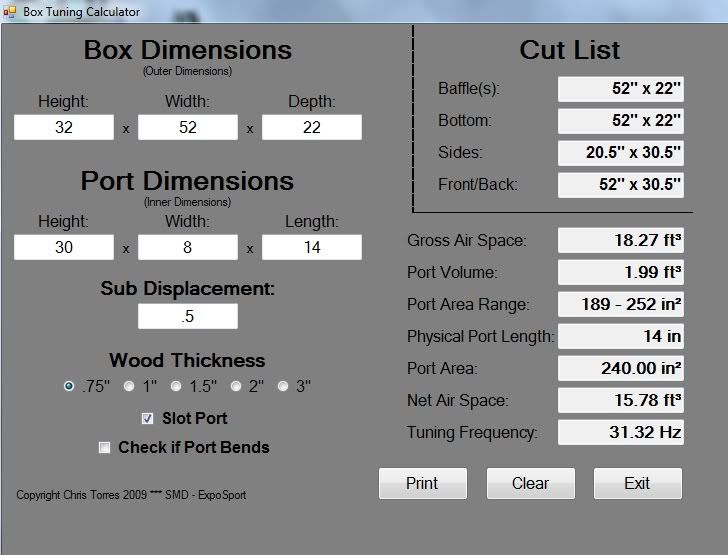Click the Cut List heading

pos(570,50)
